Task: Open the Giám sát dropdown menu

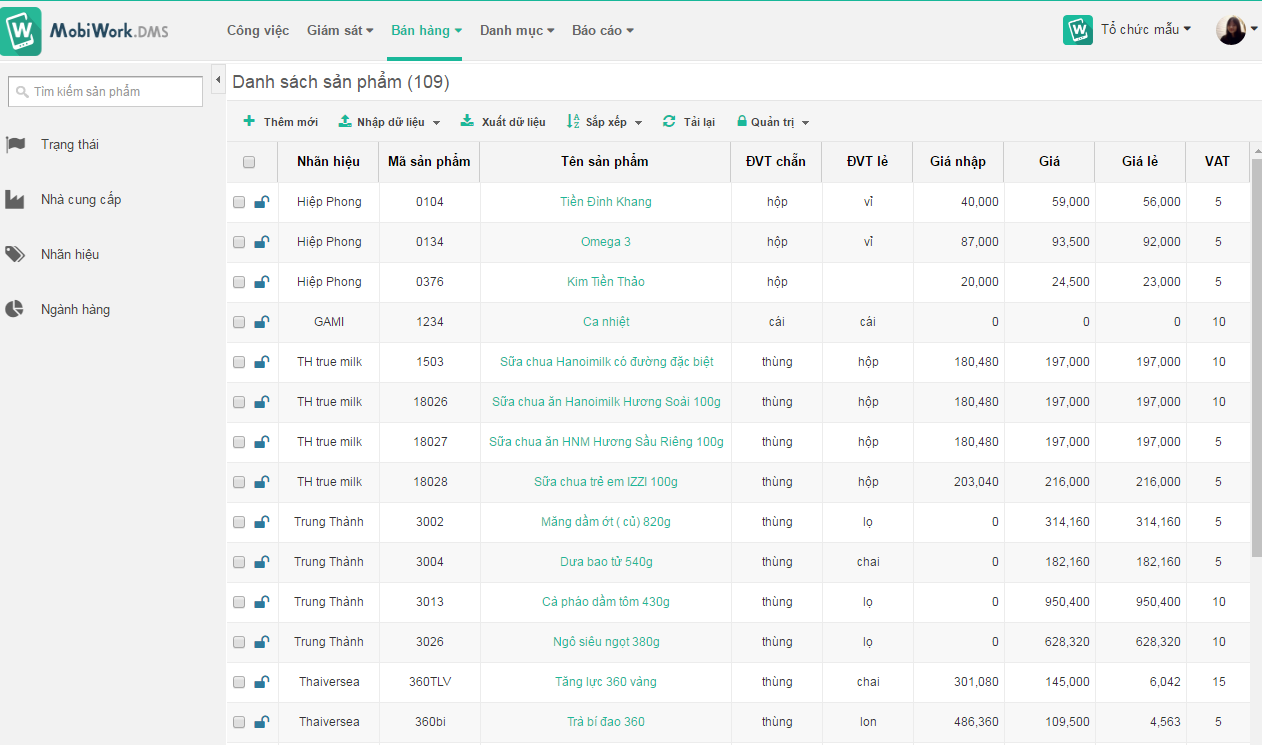Action: [x=340, y=30]
